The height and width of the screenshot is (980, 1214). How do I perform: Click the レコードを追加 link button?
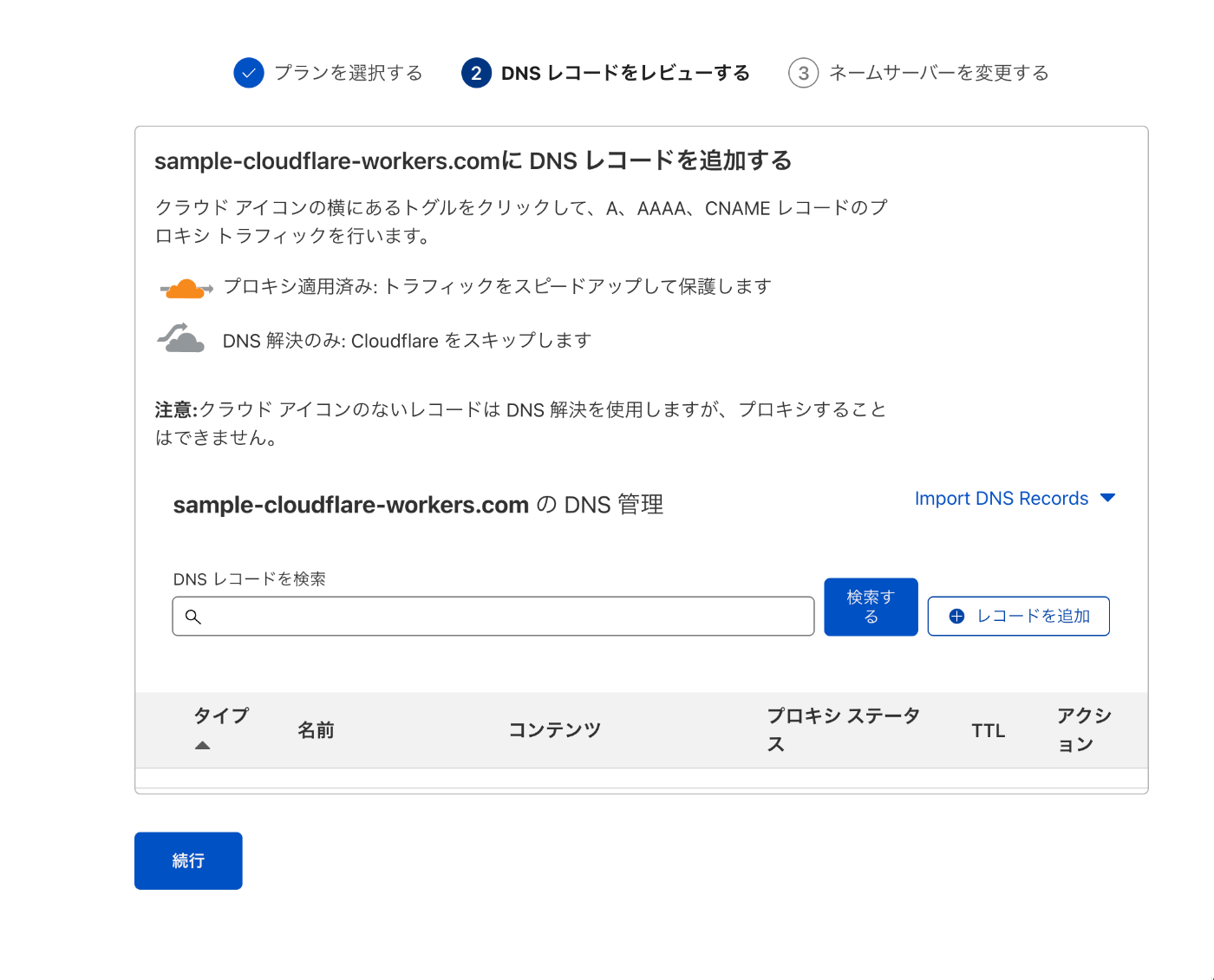(1018, 616)
